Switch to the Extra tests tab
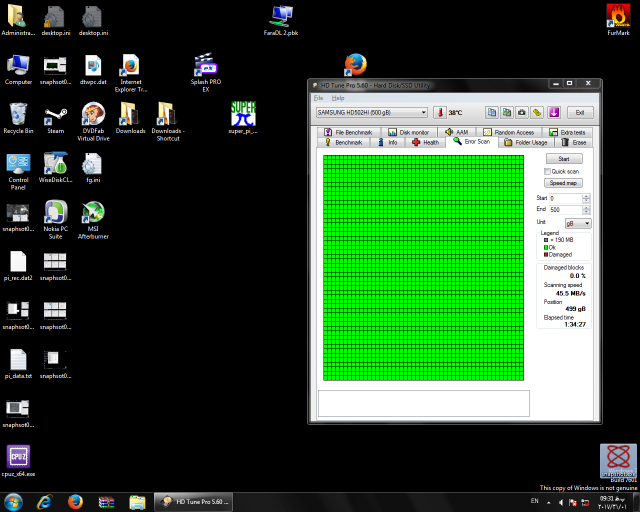 click(567, 132)
